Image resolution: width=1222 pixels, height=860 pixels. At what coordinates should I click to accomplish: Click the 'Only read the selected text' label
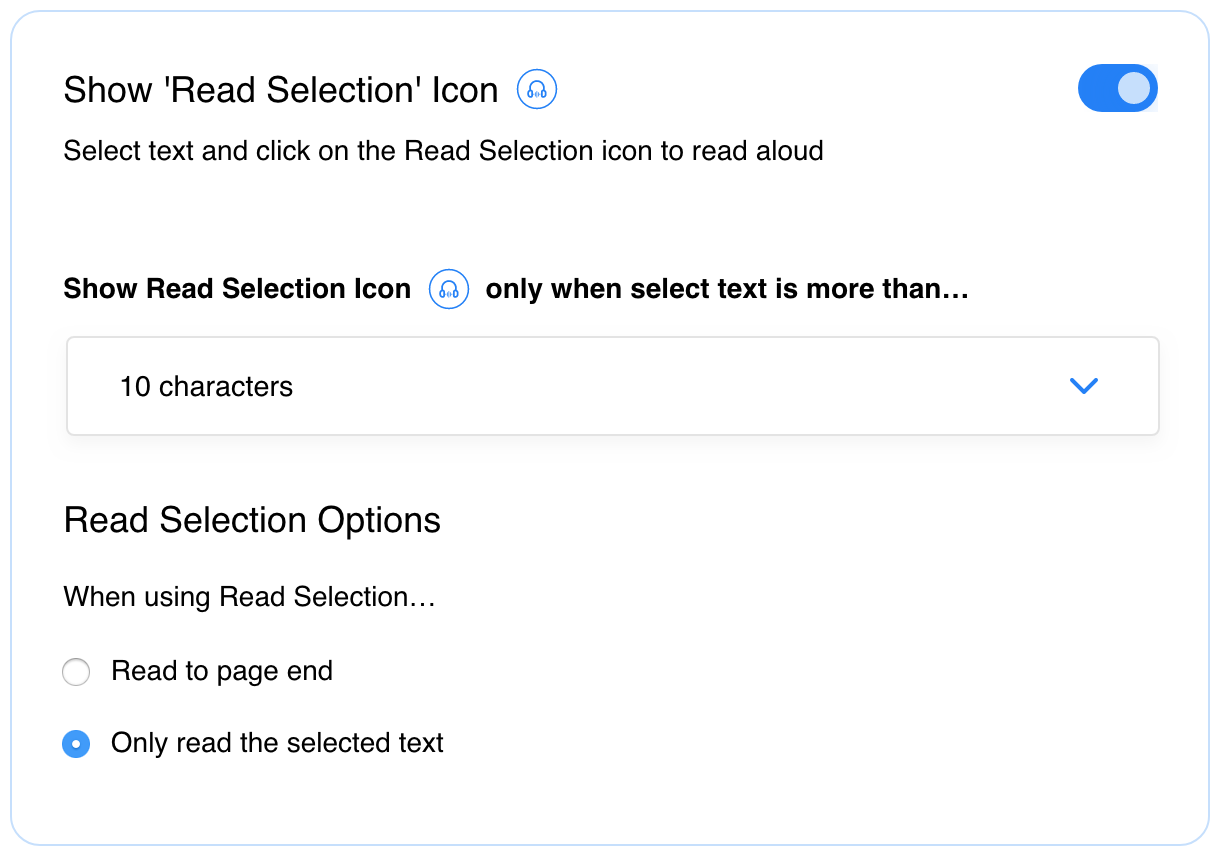(278, 743)
